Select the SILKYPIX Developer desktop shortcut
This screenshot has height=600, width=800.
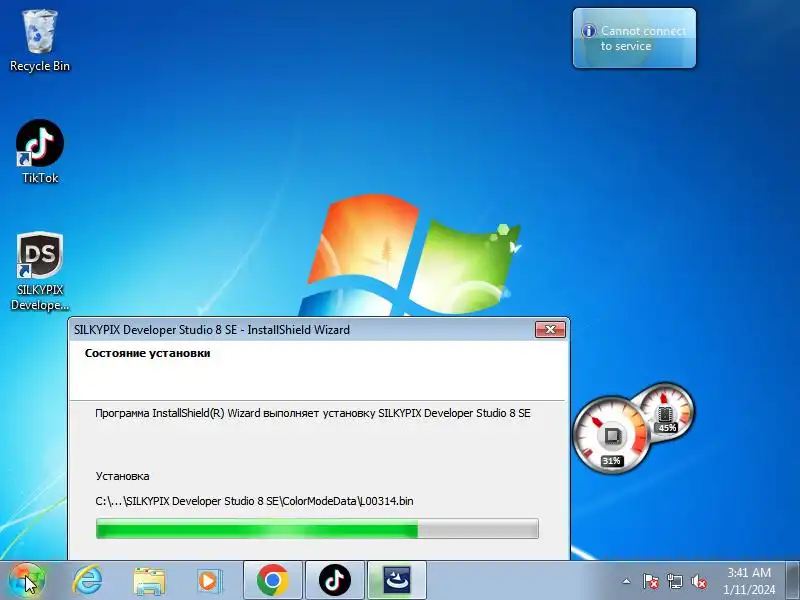[40, 271]
